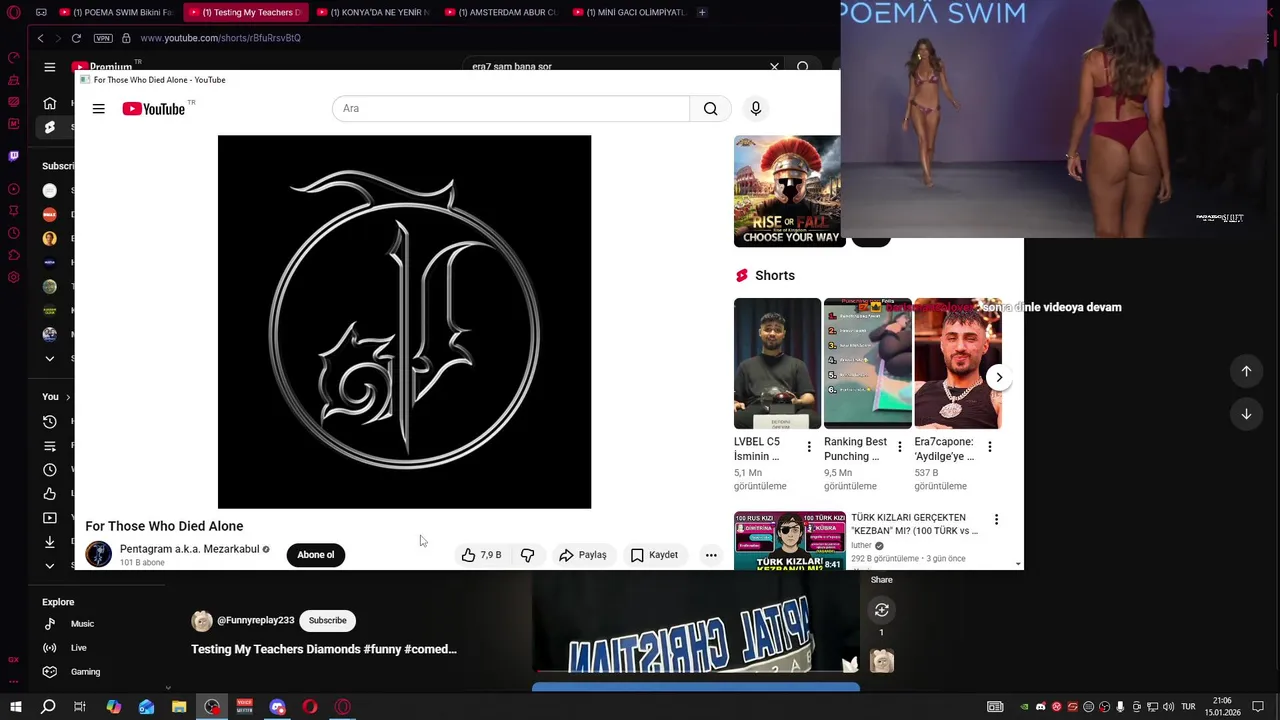
Task: Open Windows Start menu
Action: 16,707
